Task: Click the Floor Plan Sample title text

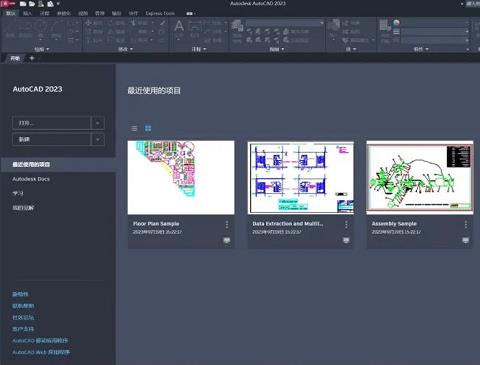Action: click(156, 224)
